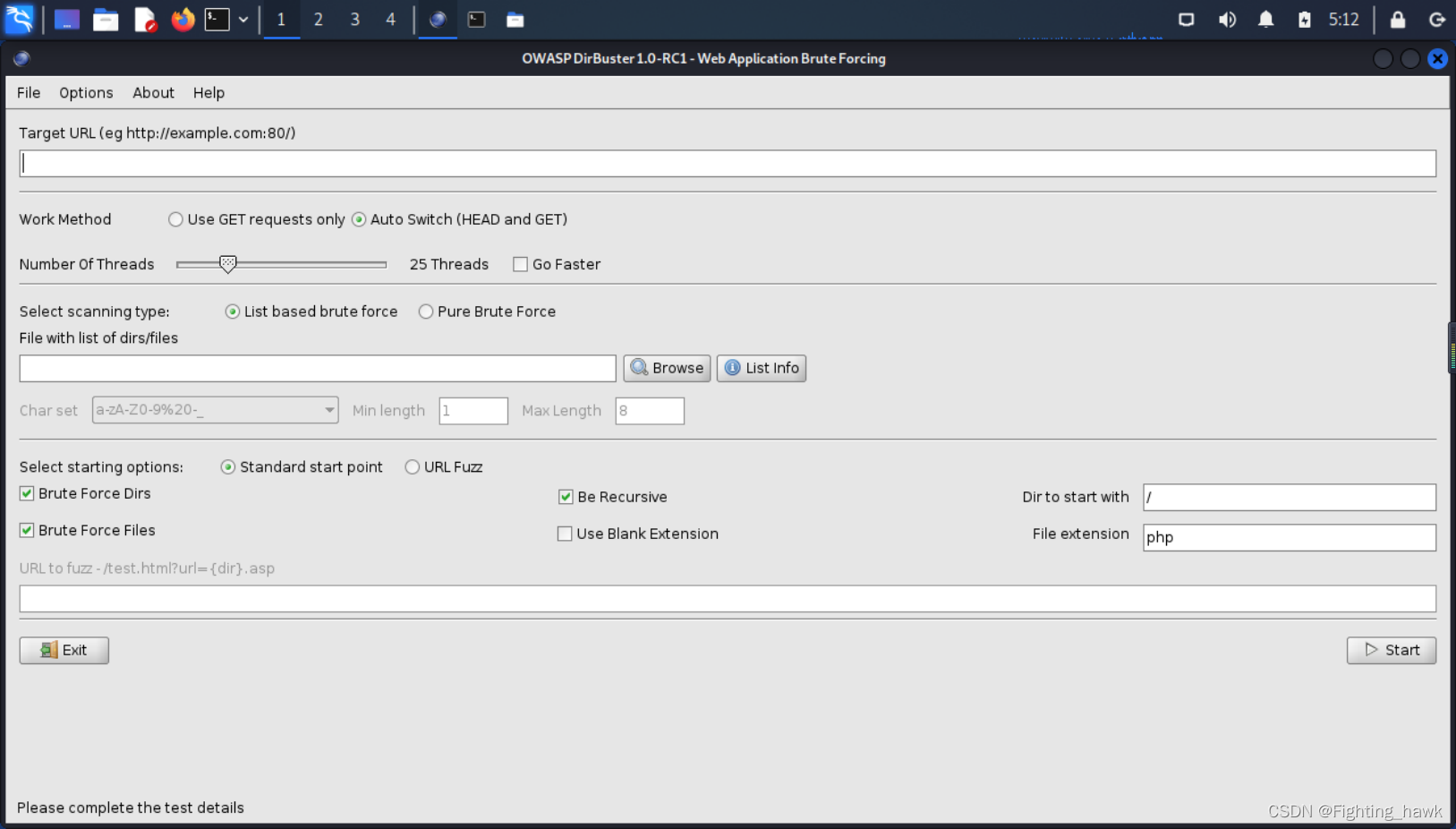The width and height of the screenshot is (1456, 829).
Task: Click the List Info button
Action: click(x=762, y=368)
